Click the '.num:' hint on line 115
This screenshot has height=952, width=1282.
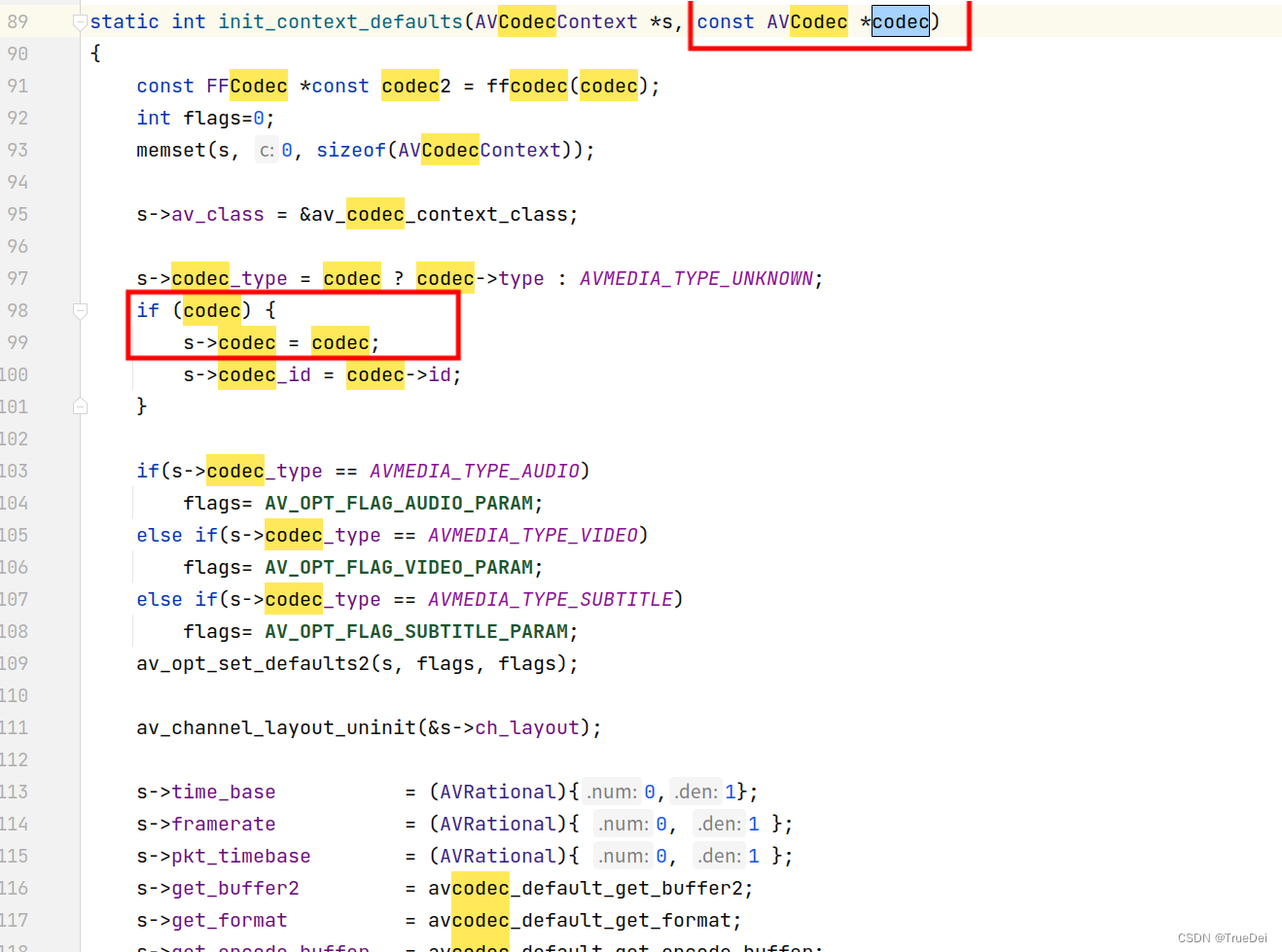coord(623,857)
